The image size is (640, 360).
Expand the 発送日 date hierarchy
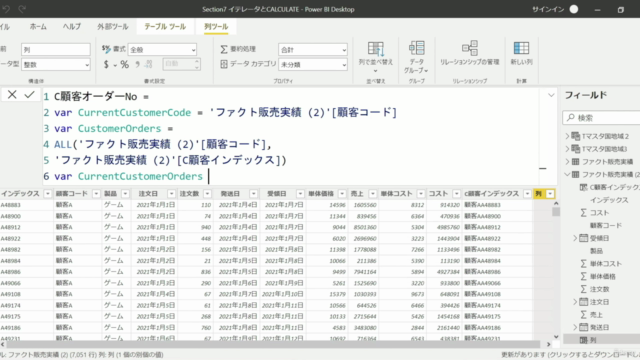(575, 327)
